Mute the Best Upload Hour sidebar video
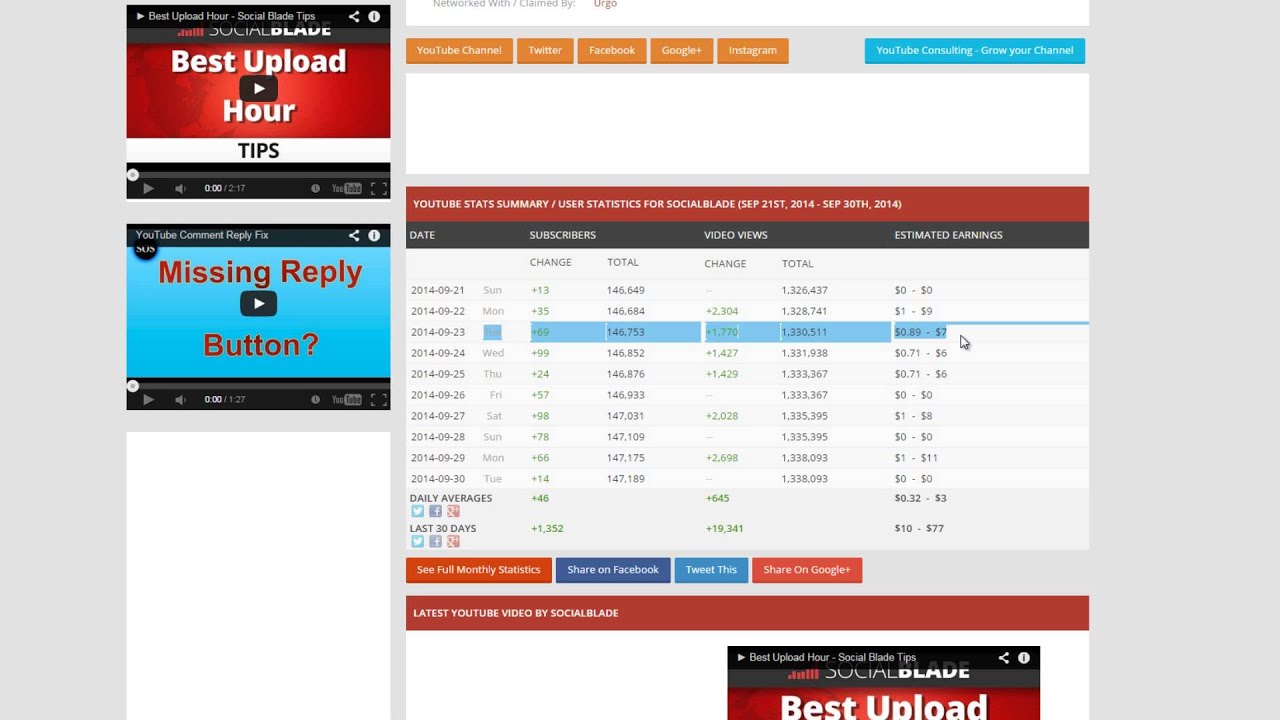This screenshot has width=1280, height=720. coord(180,188)
